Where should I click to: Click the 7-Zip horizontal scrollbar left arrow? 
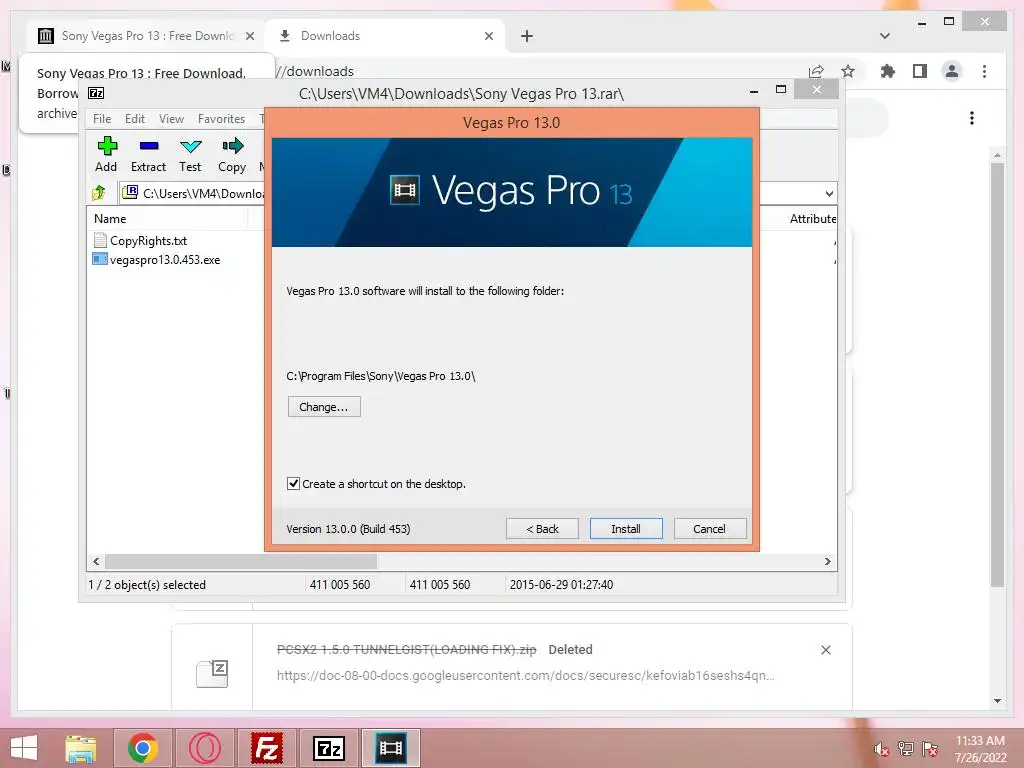coord(96,562)
